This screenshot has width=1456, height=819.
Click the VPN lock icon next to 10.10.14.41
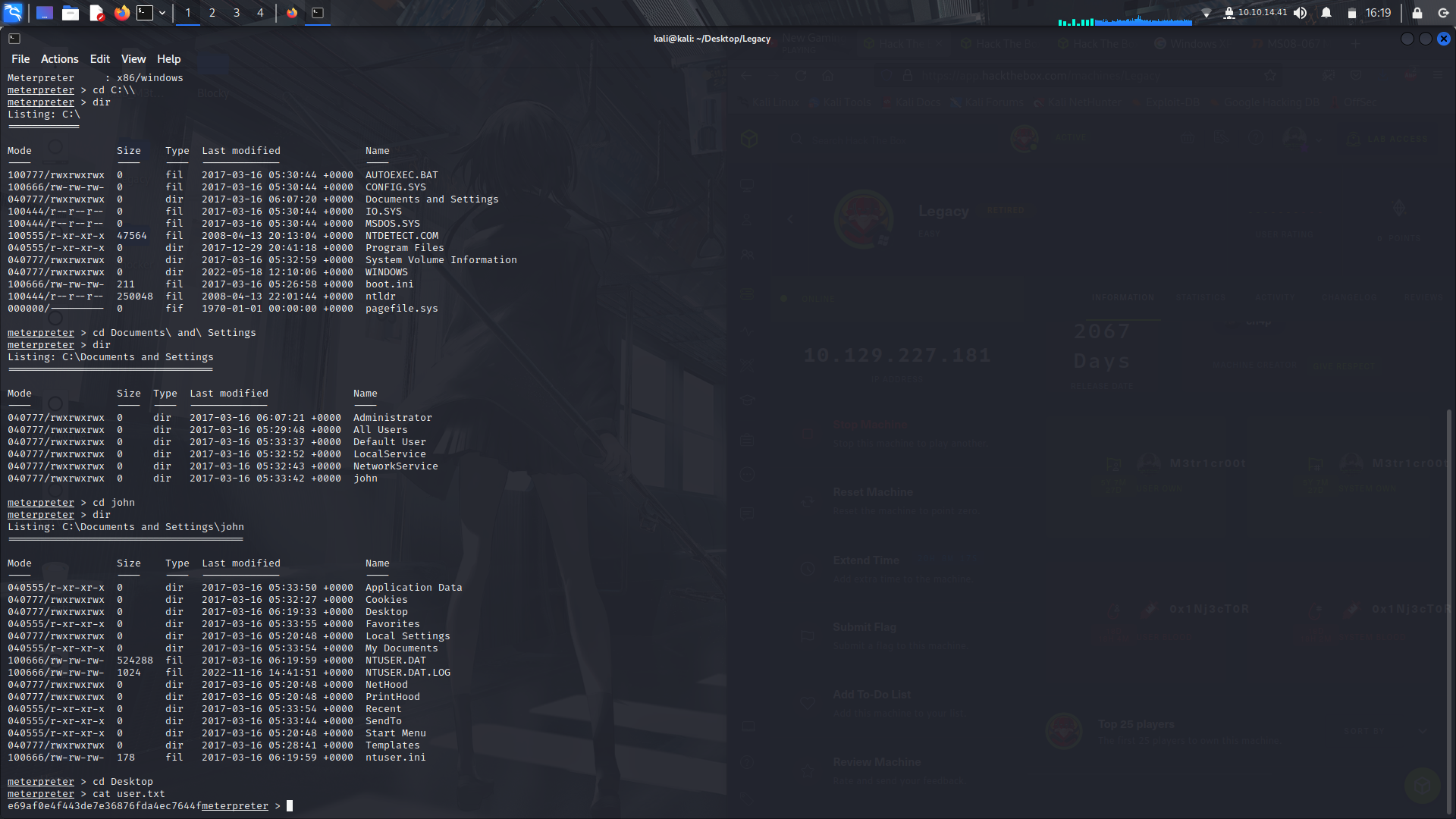click(1228, 12)
